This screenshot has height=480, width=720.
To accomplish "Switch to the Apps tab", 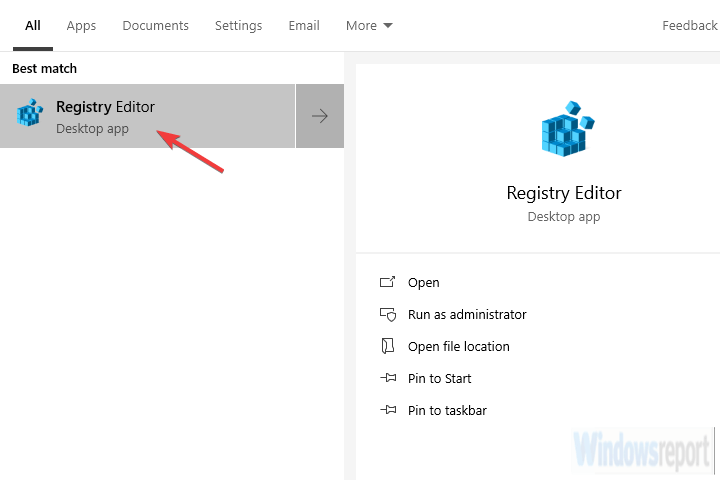I will [81, 26].
